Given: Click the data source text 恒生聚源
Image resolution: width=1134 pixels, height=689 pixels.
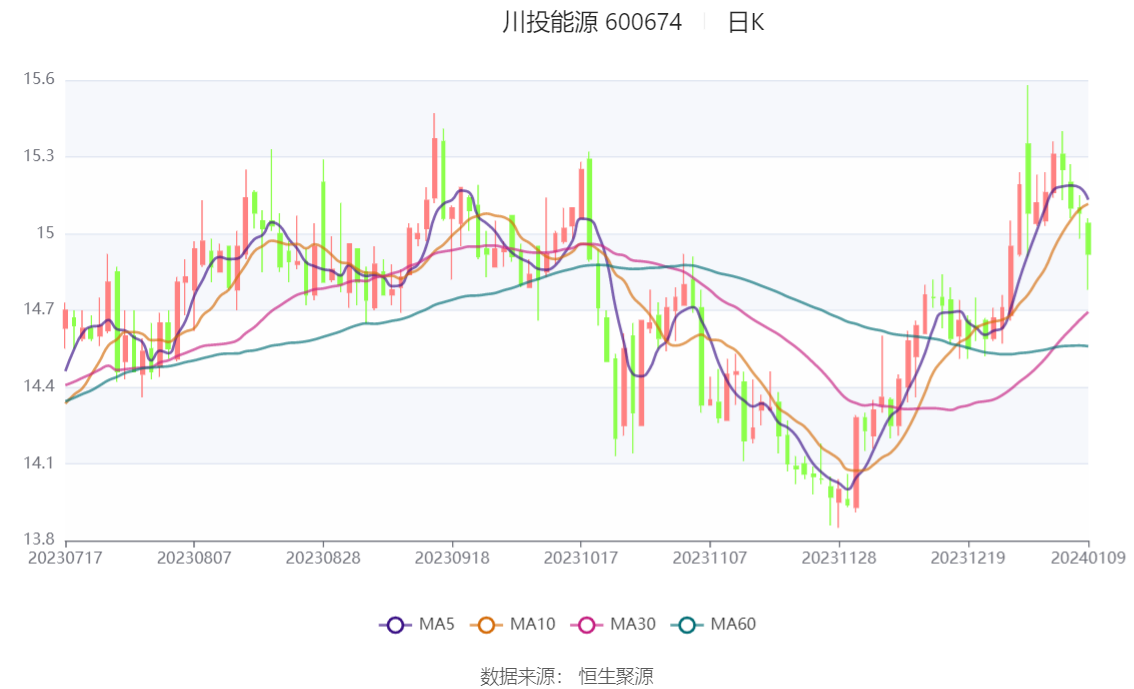Looking at the screenshot, I should click(x=616, y=677).
